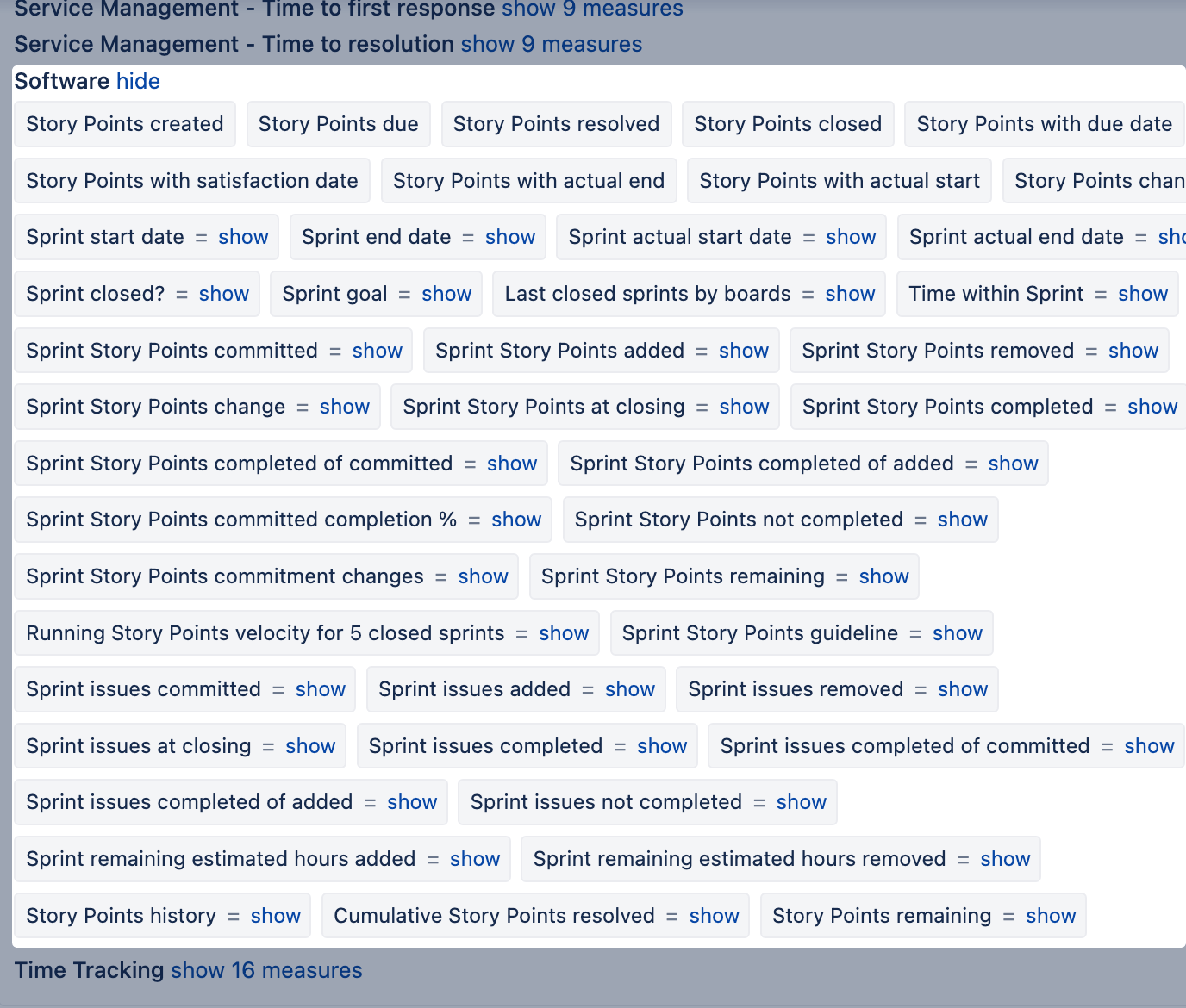The image size is (1186, 1008).
Task: Expand Time to resolution 9 measures
Action: pos(551,44)
